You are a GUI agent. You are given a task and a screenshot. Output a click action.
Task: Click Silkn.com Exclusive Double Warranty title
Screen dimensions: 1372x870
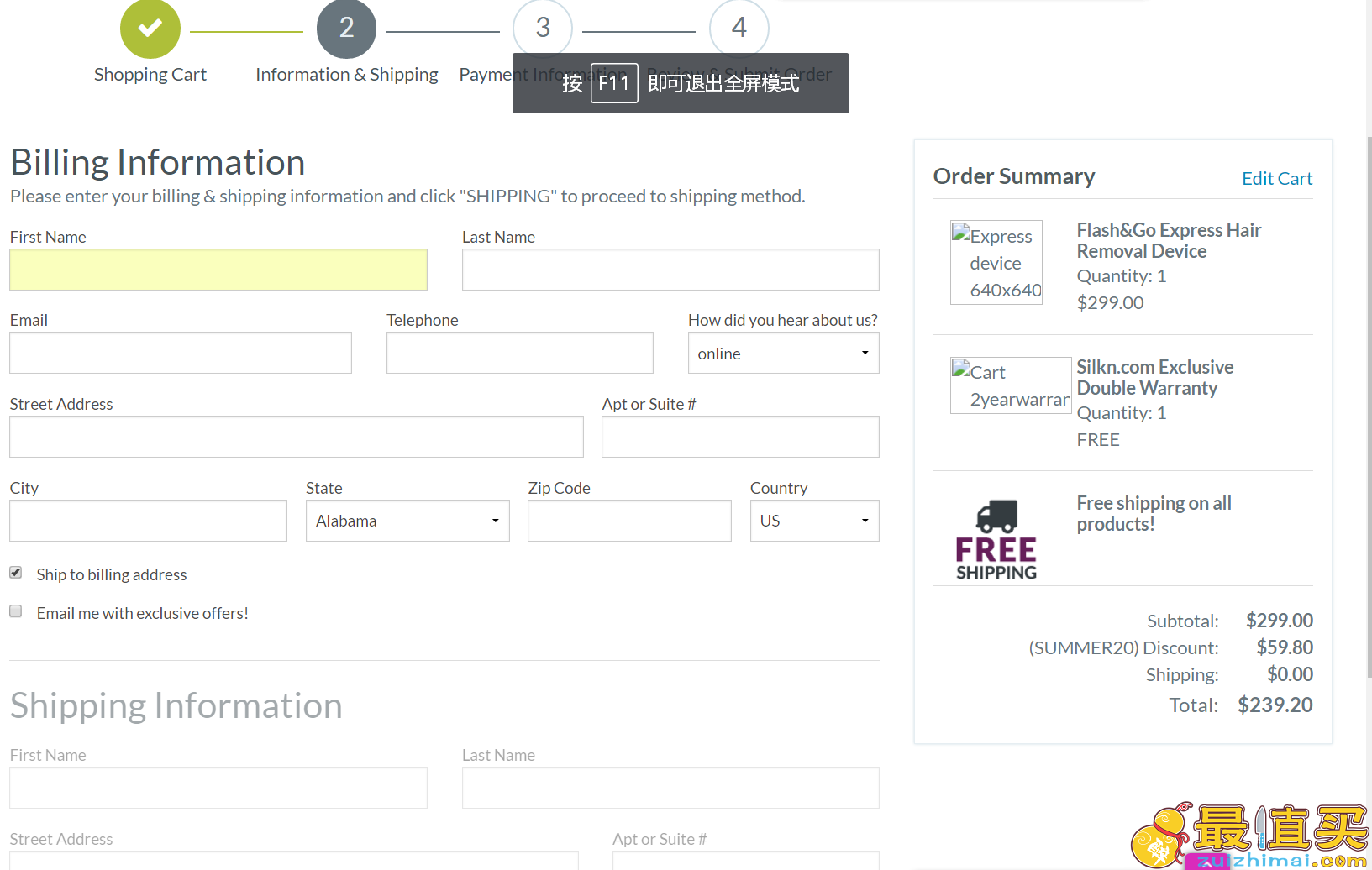(1155, 378)
